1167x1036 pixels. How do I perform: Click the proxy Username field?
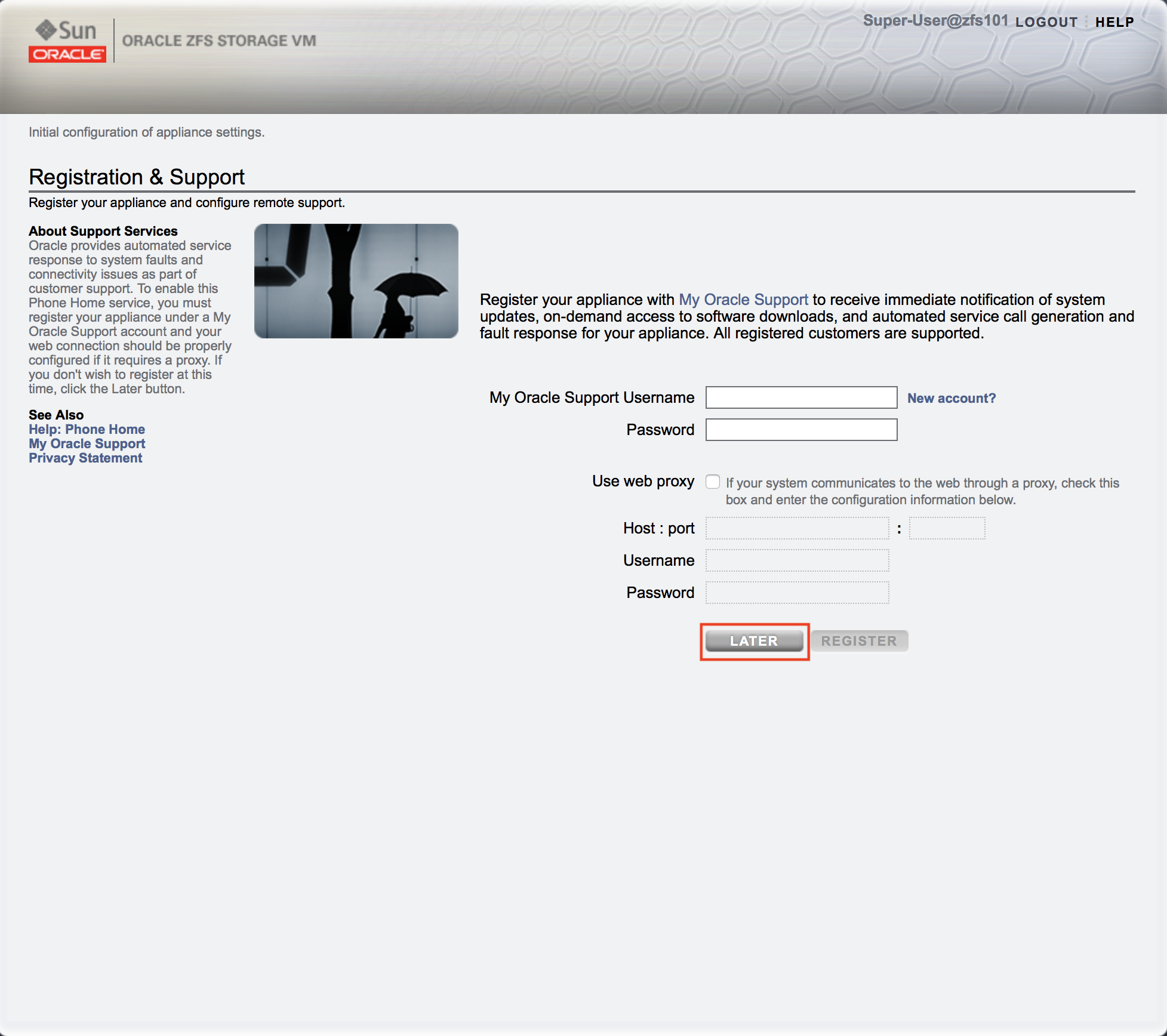coord(797,560)
